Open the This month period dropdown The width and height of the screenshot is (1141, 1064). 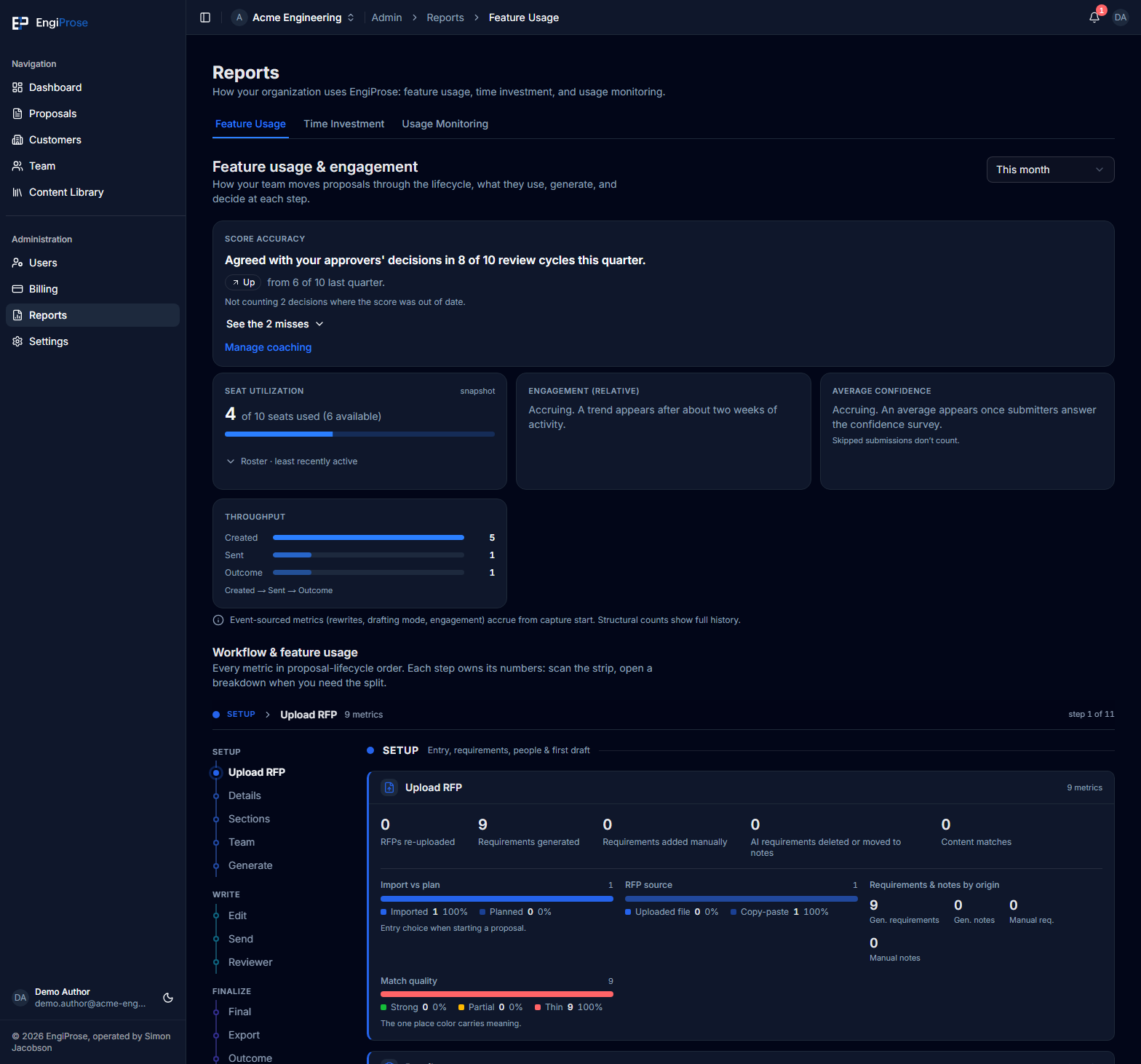1050,170
